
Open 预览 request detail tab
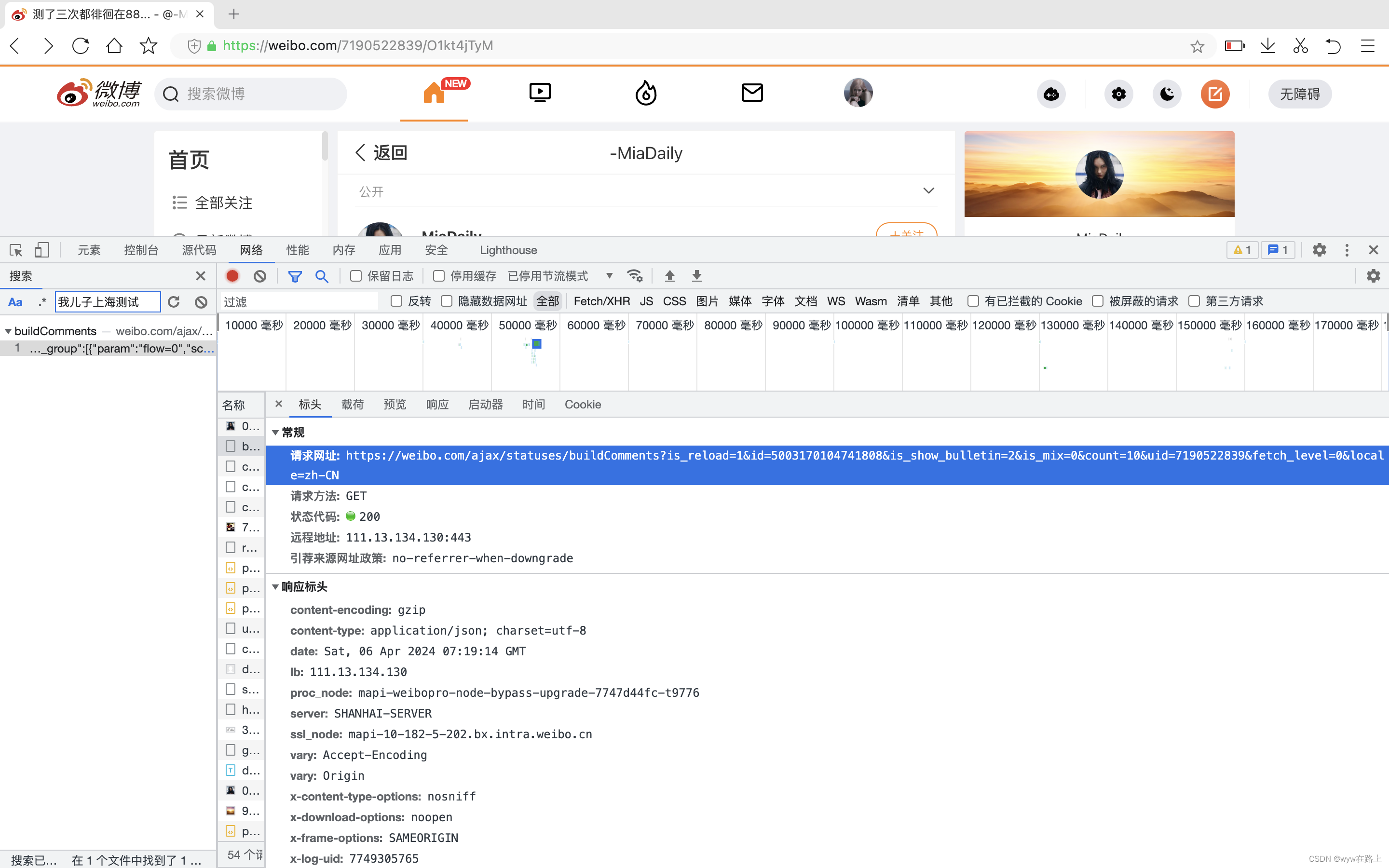click(x=395, y=404)
